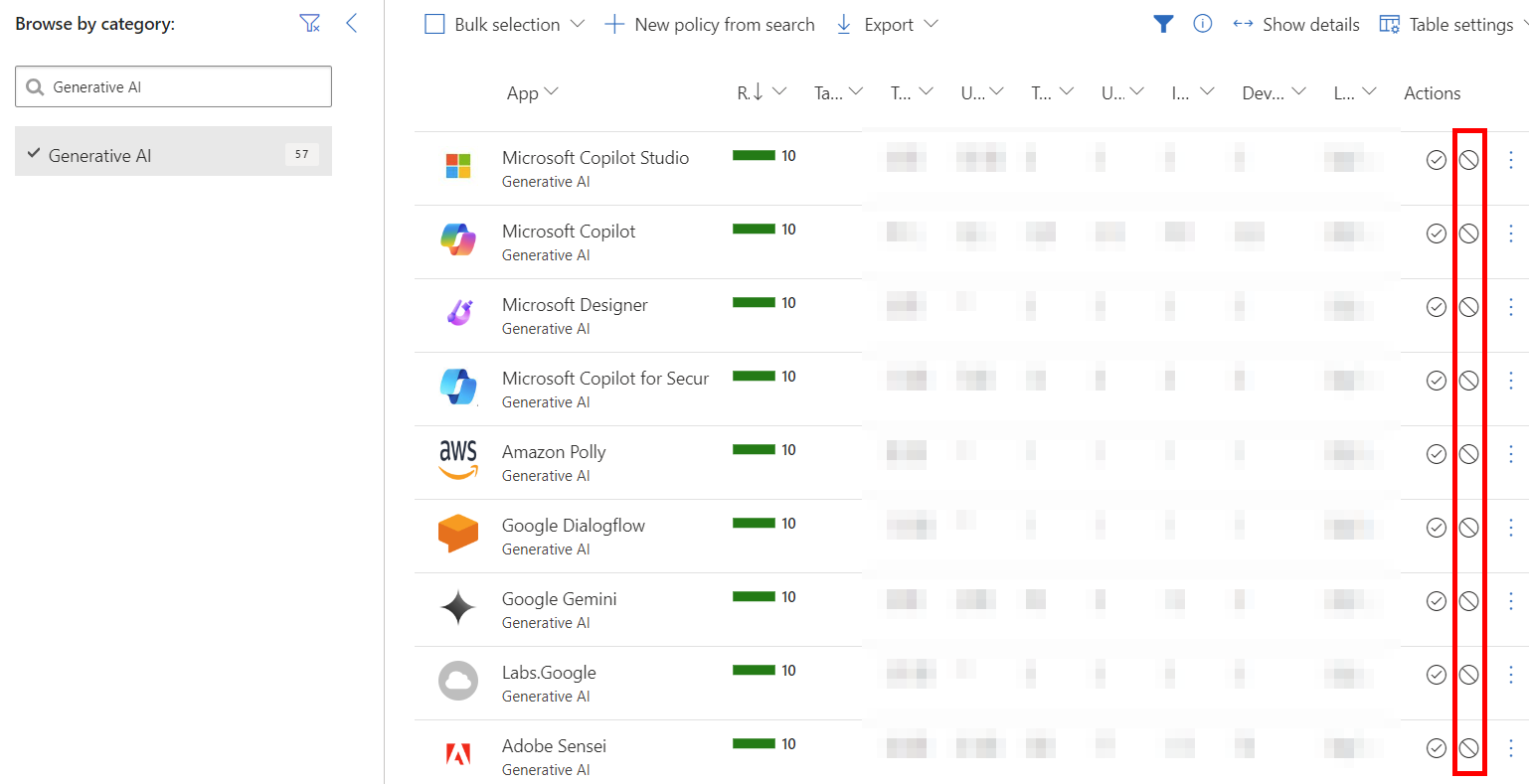1529x784 pixels.
Task: Open the Labs.Google app link
Action: [549, 672]
